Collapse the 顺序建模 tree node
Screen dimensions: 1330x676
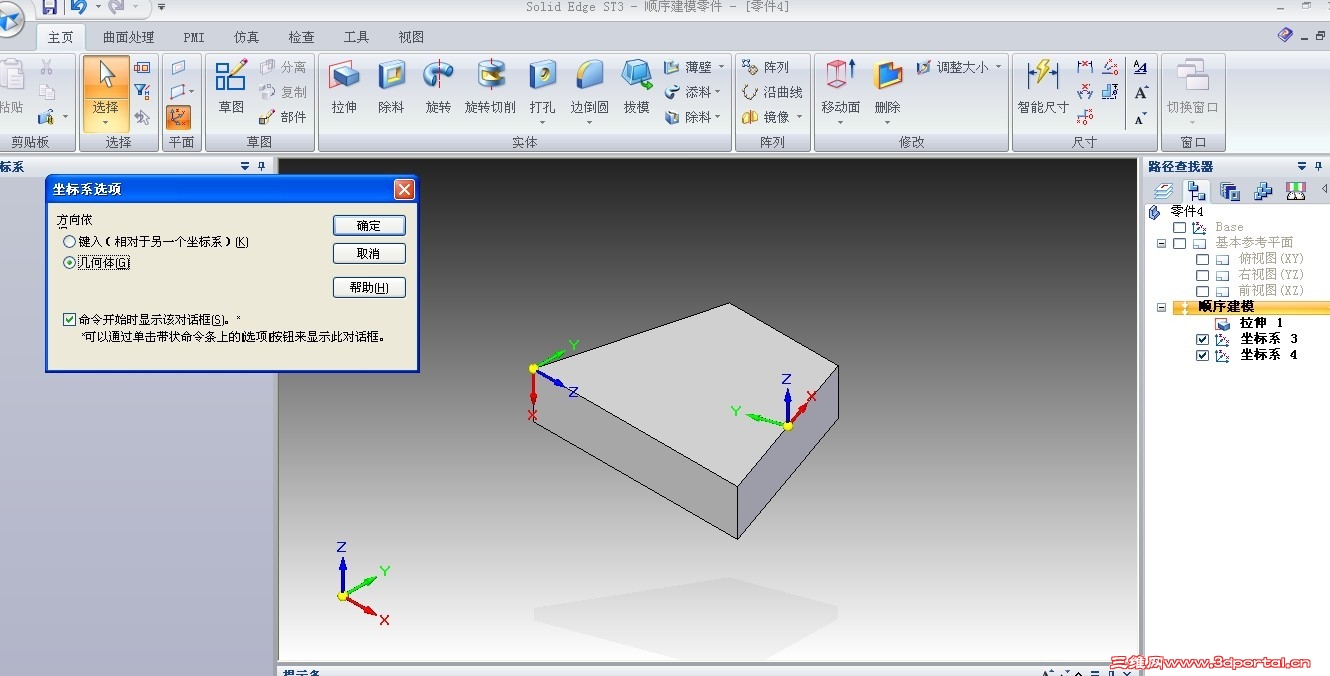click(1161, 307)
